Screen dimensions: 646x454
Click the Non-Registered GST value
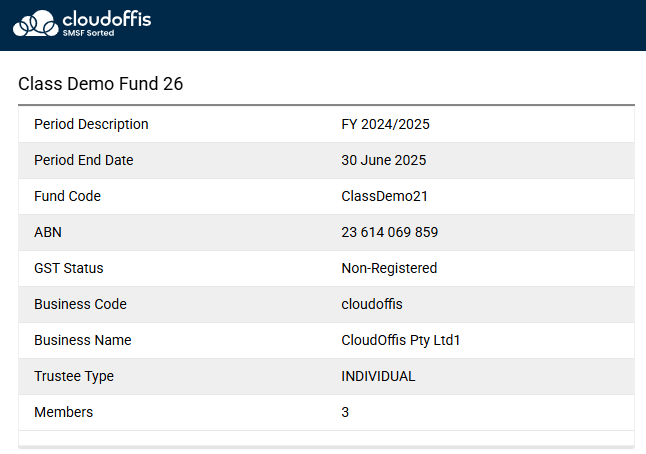(x=389, y=268)
